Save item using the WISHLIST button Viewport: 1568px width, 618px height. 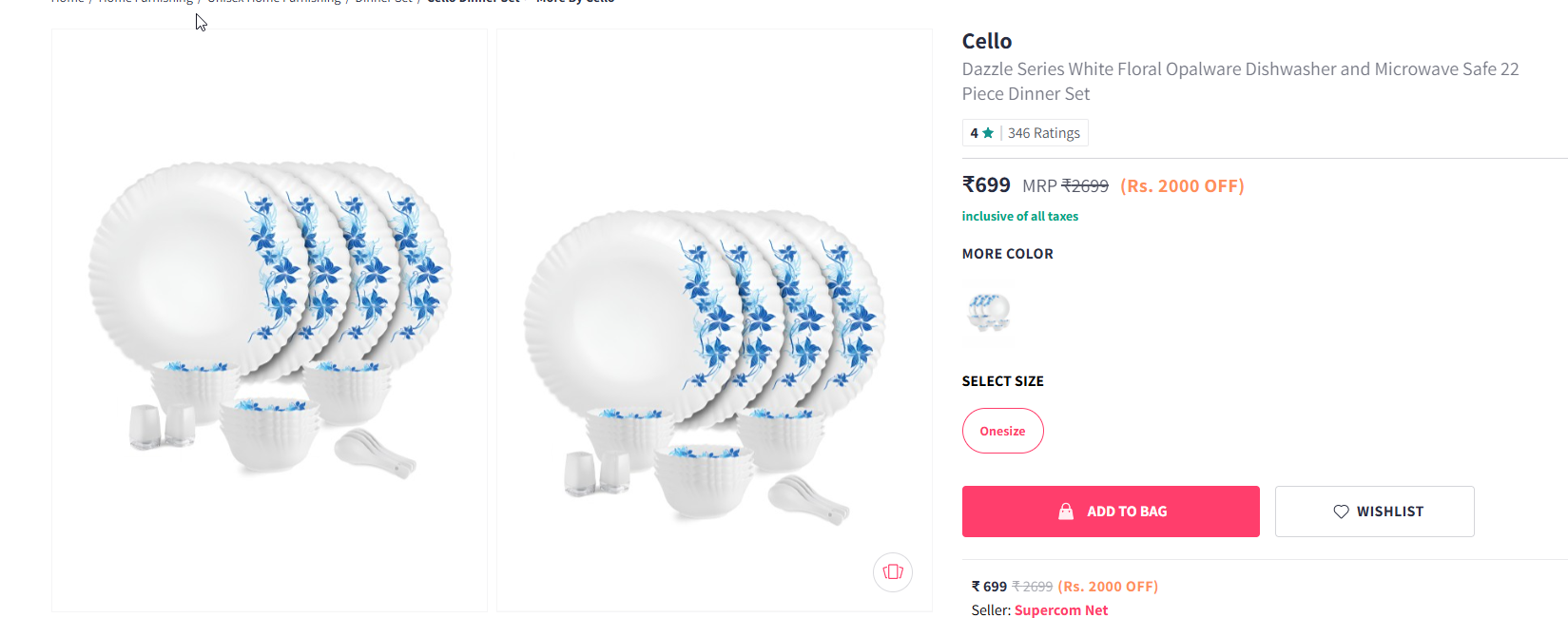point(1374,512)
